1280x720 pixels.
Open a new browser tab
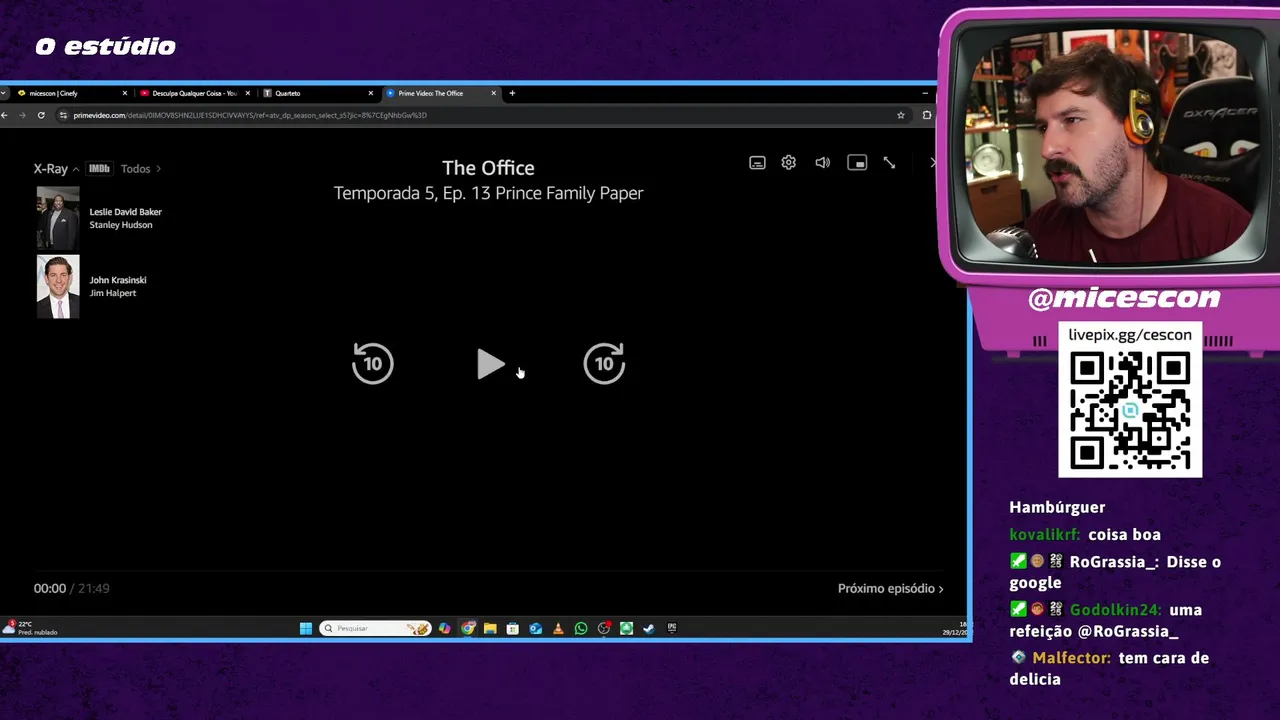512,93
